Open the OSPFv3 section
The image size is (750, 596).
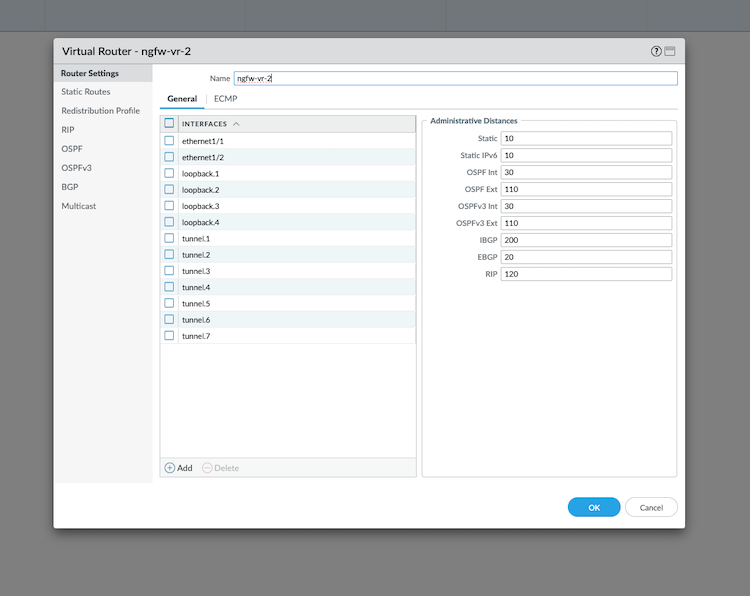[x=76, y=168]
